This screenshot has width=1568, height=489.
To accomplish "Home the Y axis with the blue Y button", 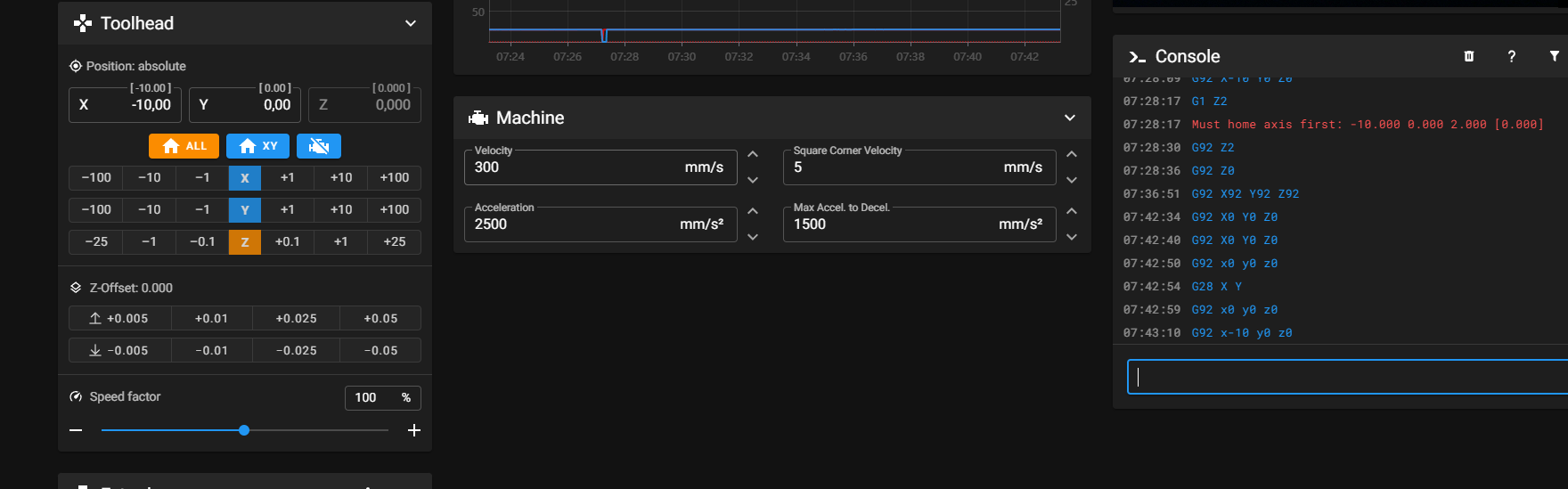I will (x=245, y=210).
